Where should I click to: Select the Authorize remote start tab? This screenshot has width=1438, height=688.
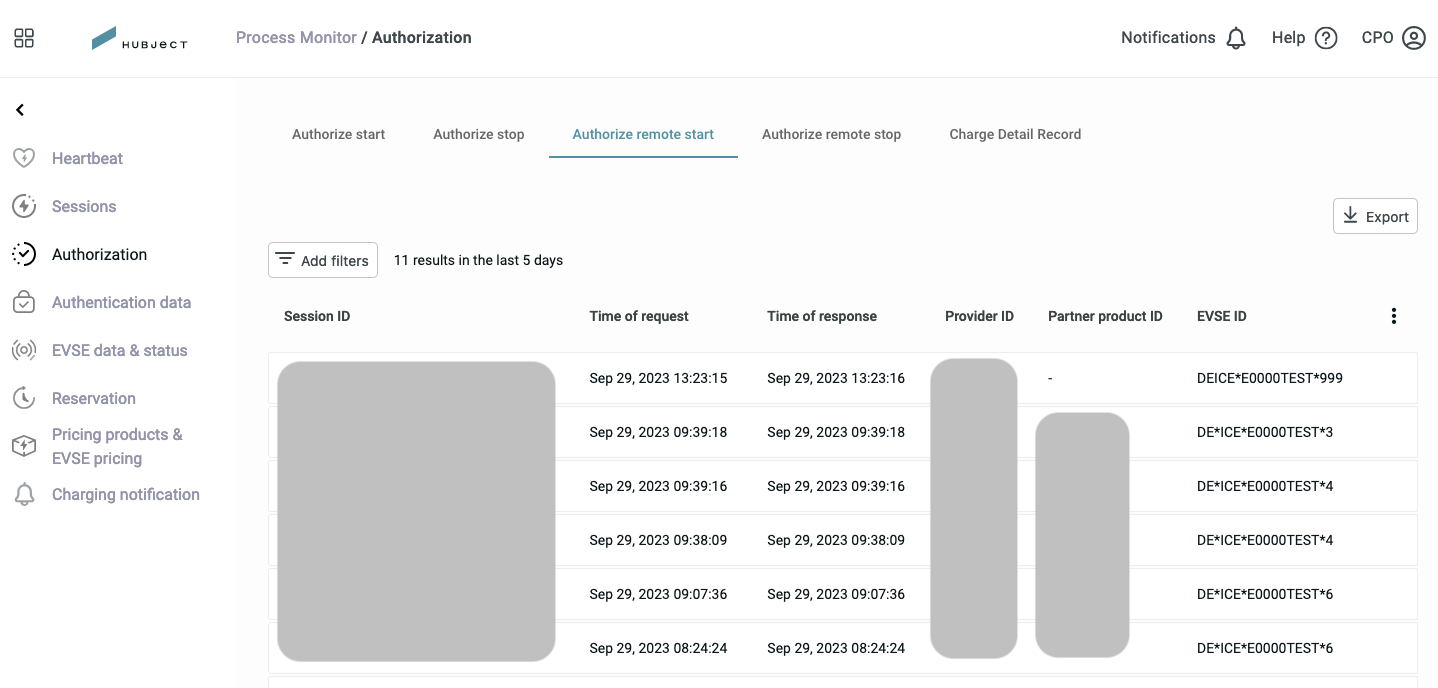643,134
